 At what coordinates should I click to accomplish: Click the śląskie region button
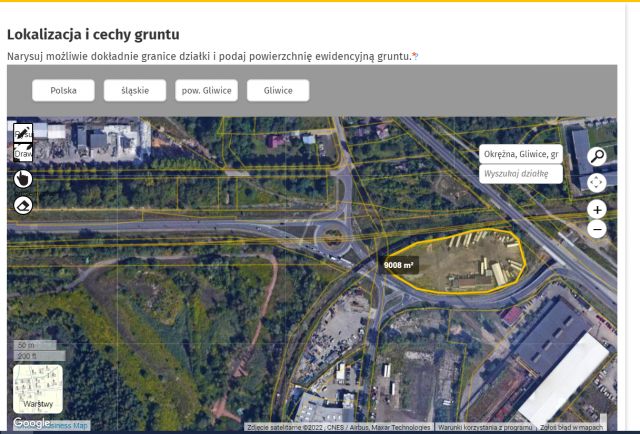(x=135, y=90)
